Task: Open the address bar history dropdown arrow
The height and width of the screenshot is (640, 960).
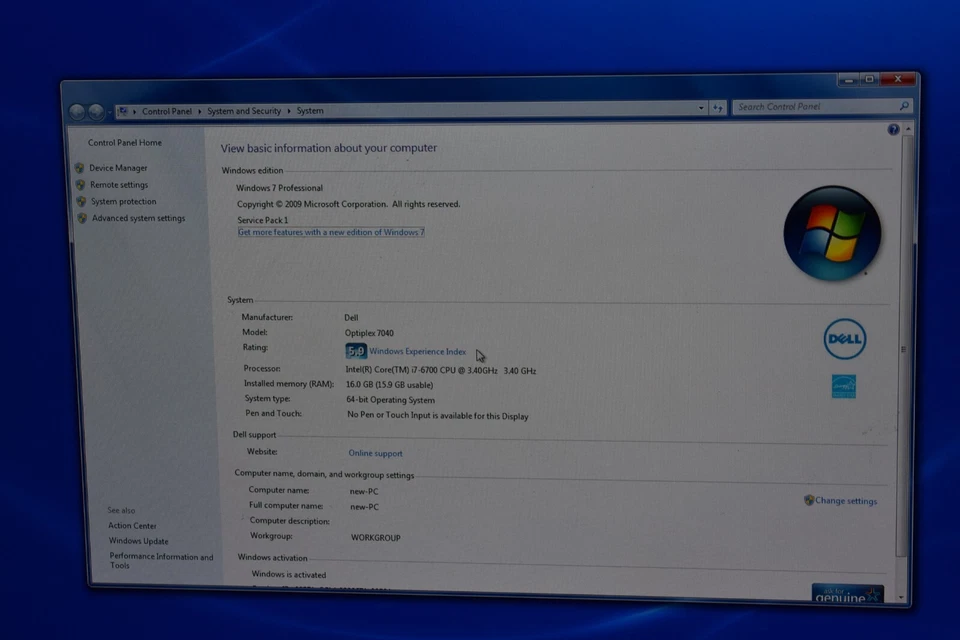Action: [700, 109]
